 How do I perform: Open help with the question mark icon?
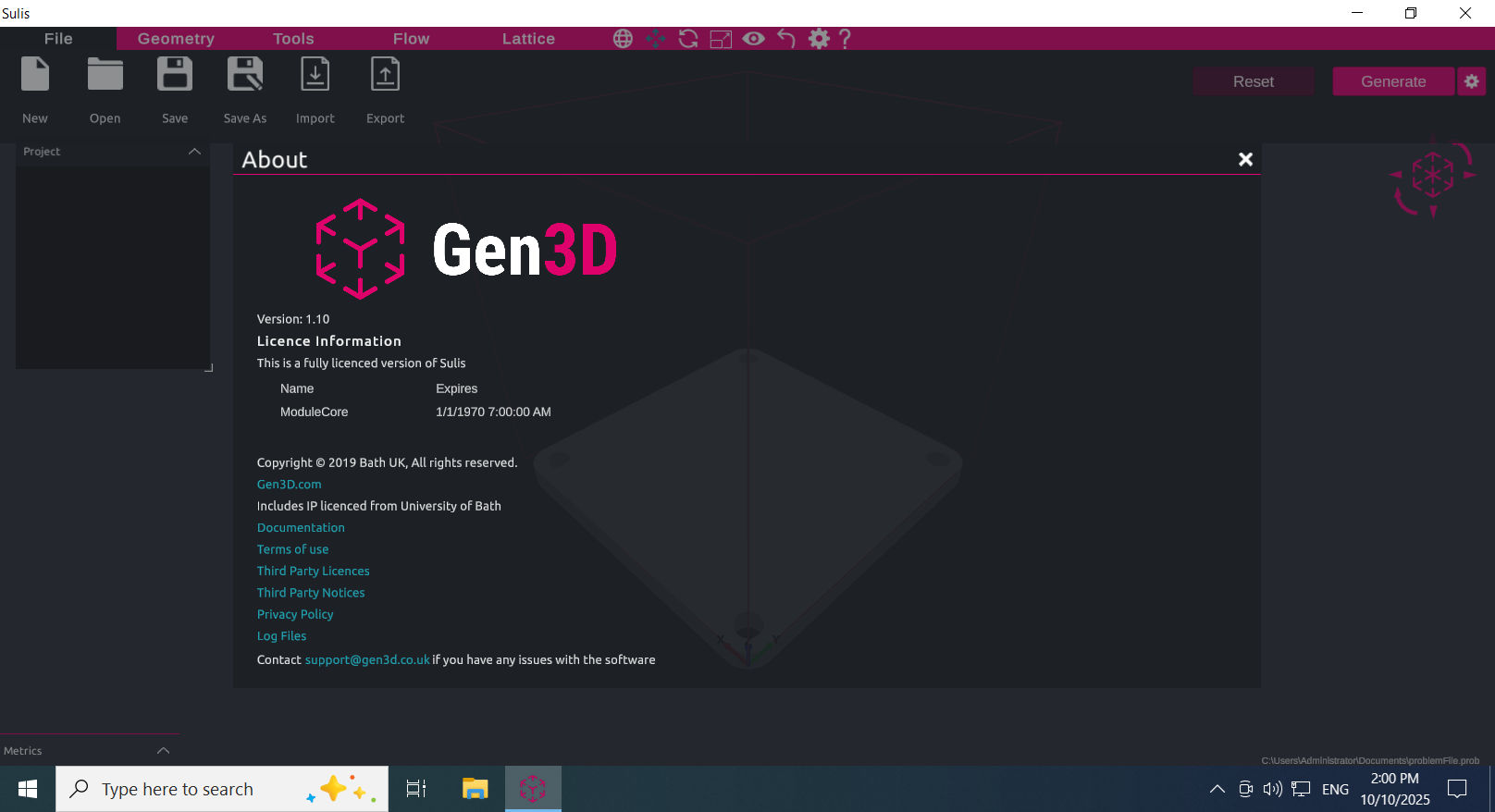845,39
